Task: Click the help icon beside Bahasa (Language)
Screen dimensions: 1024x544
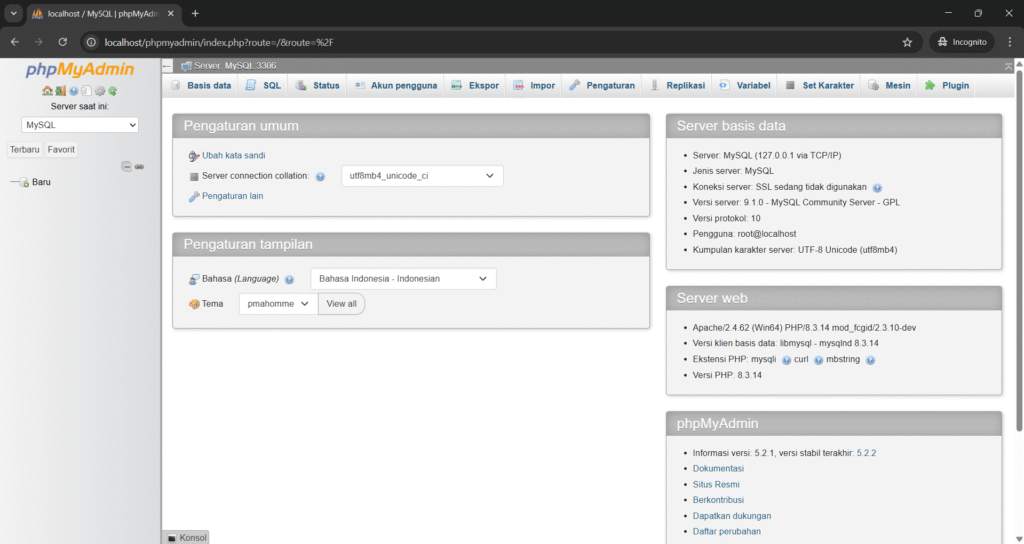Action: coord(289,280)
